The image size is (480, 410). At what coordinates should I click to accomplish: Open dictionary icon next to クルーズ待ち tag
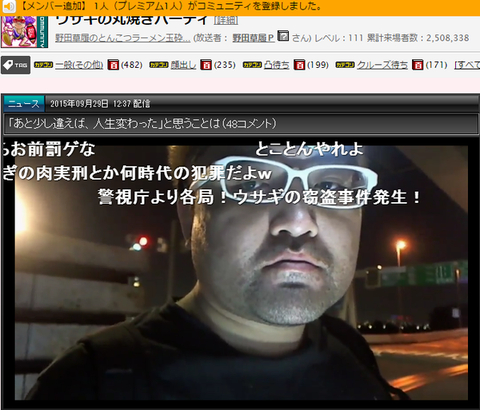(417, 65)
